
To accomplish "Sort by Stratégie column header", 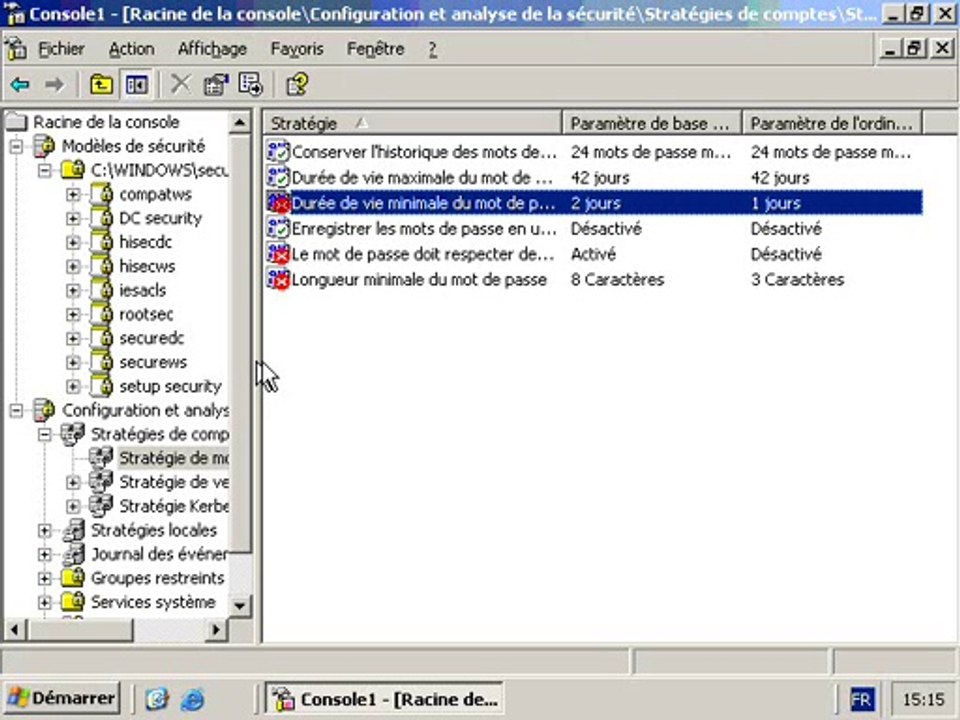I will point(412,123).
